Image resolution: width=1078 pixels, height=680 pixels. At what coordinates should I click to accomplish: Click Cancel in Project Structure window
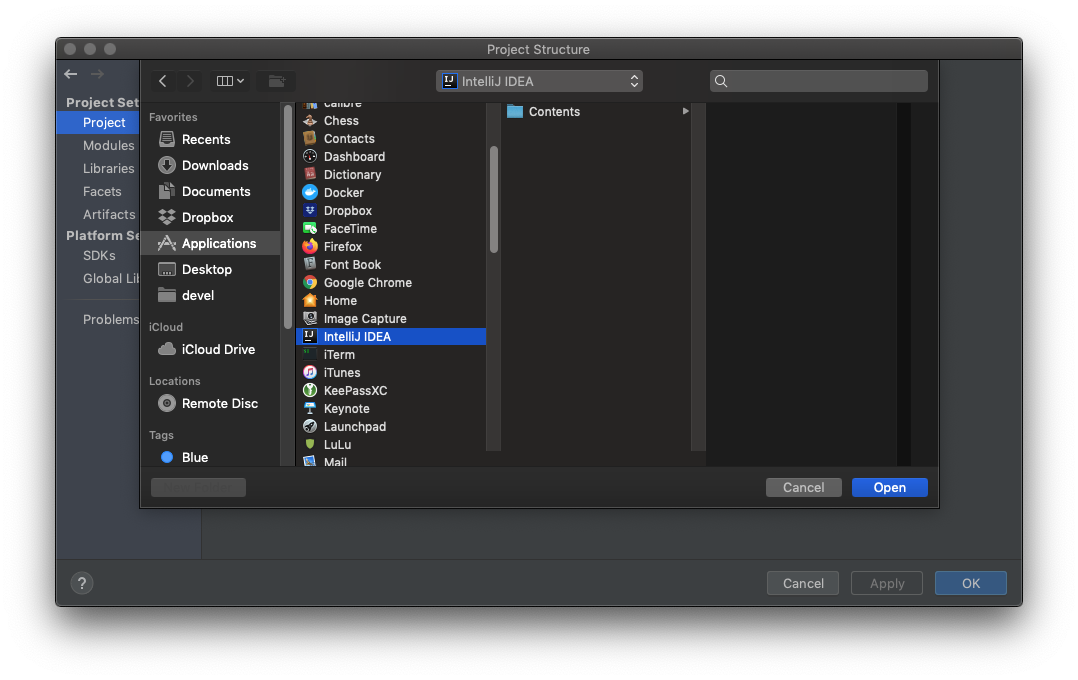click(x=803, y=583)
